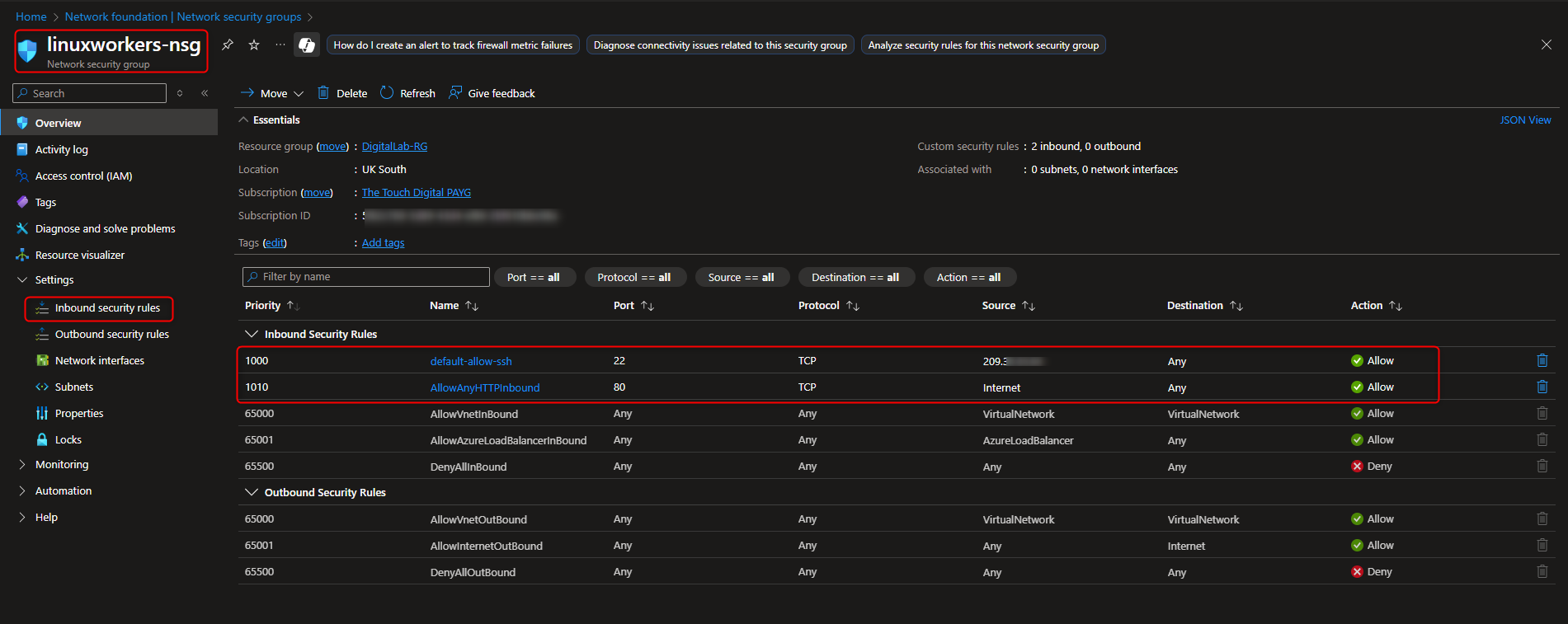Open Properties in Settings
The width and height of the screenshot is (1568, 624).
coord(79,413)
